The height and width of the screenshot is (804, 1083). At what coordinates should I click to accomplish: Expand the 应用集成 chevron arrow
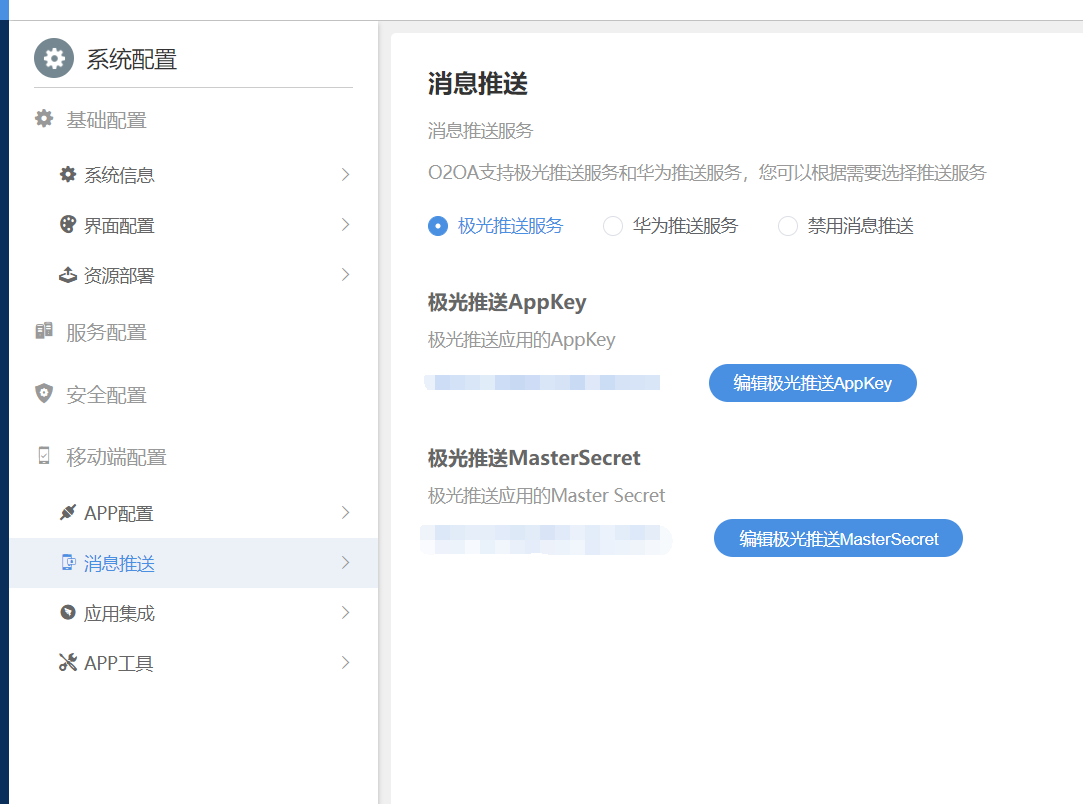pyautogui.click(x=345, y=612)
